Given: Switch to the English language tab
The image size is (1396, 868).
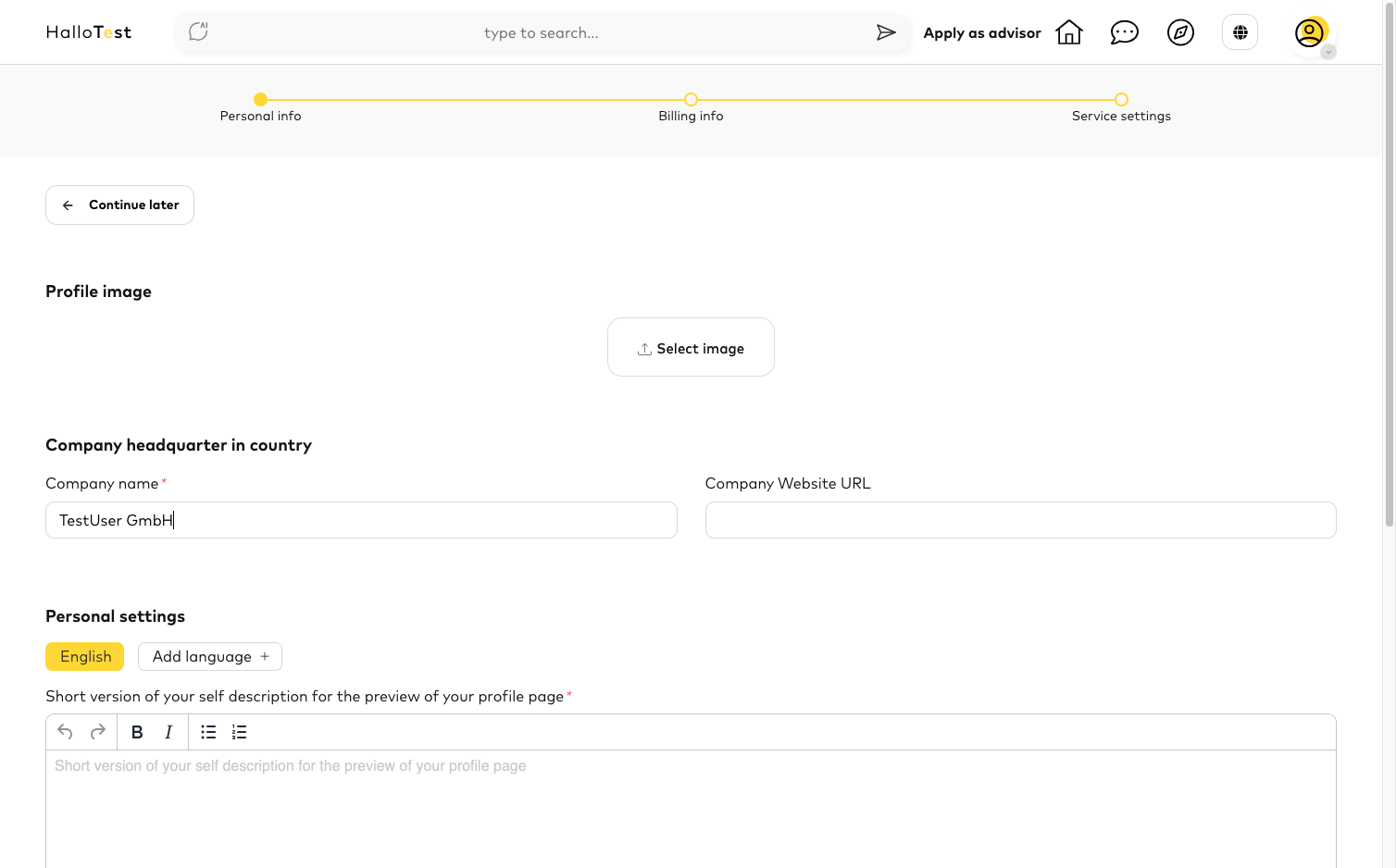Looking at the screenshot, I should click(x=85, y=657).
